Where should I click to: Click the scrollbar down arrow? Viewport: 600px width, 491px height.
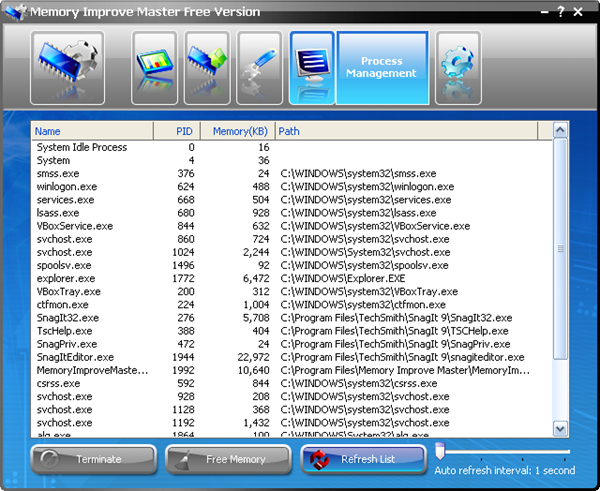[x=560, y=429]
